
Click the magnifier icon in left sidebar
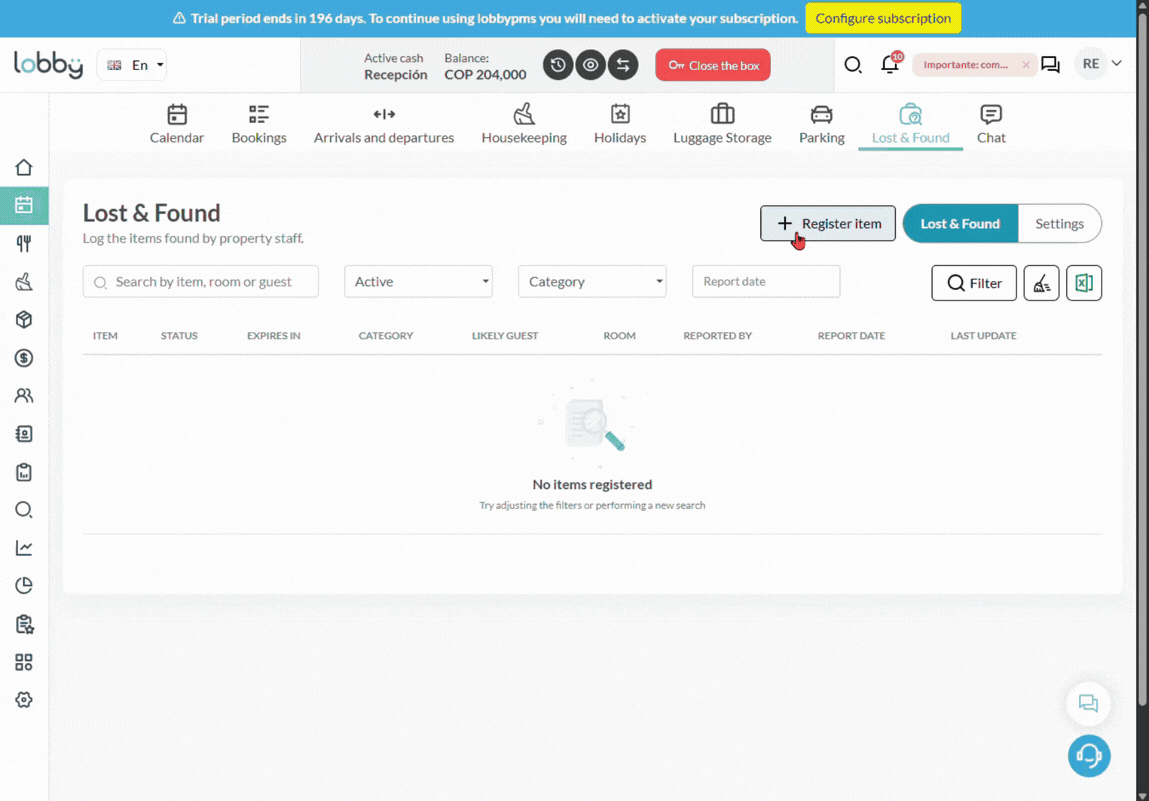point(23,510)
